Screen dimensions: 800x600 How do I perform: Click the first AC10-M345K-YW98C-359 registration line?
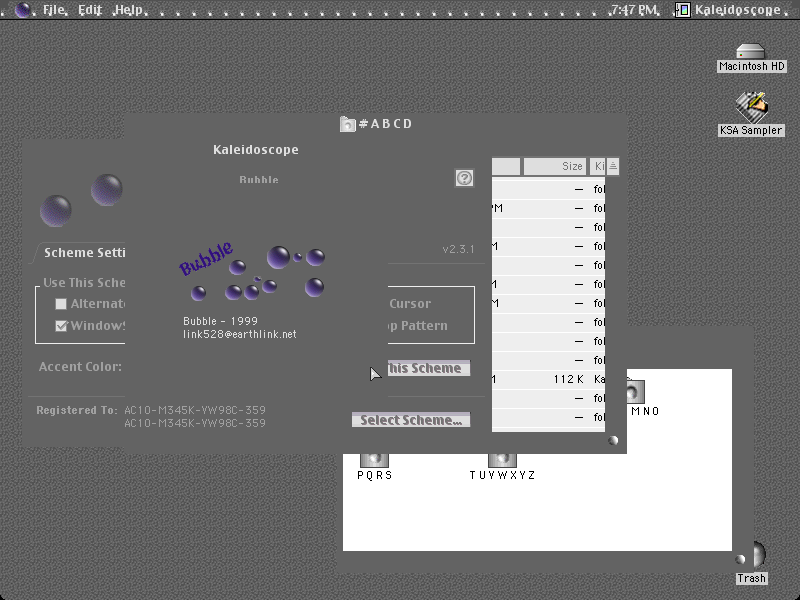point(195,410)
